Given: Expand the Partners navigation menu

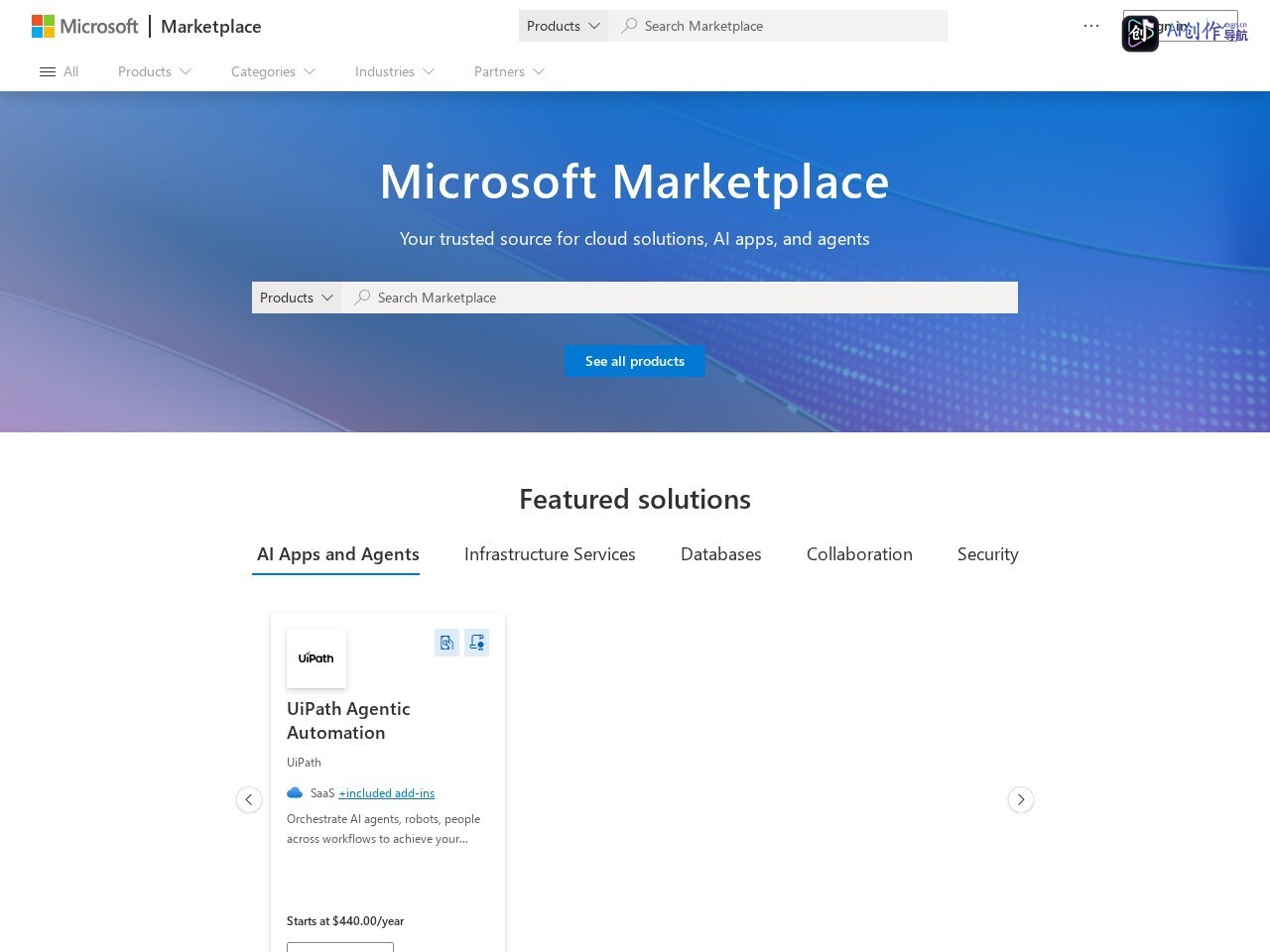Looking at the screenshot, I should [509, 71].
